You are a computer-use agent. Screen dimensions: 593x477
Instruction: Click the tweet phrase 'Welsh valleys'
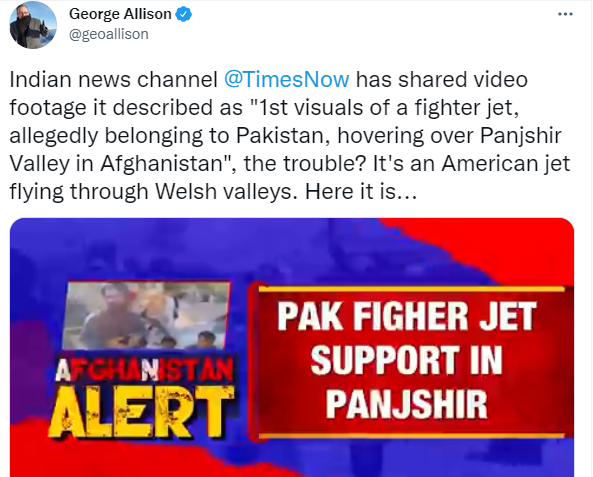tap(224, 192)
